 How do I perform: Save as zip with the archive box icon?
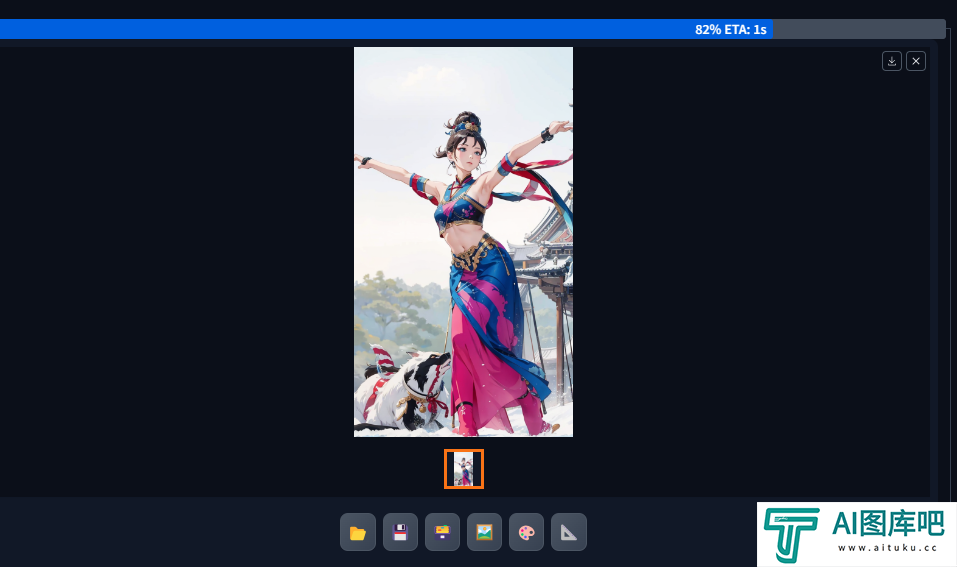442,533
